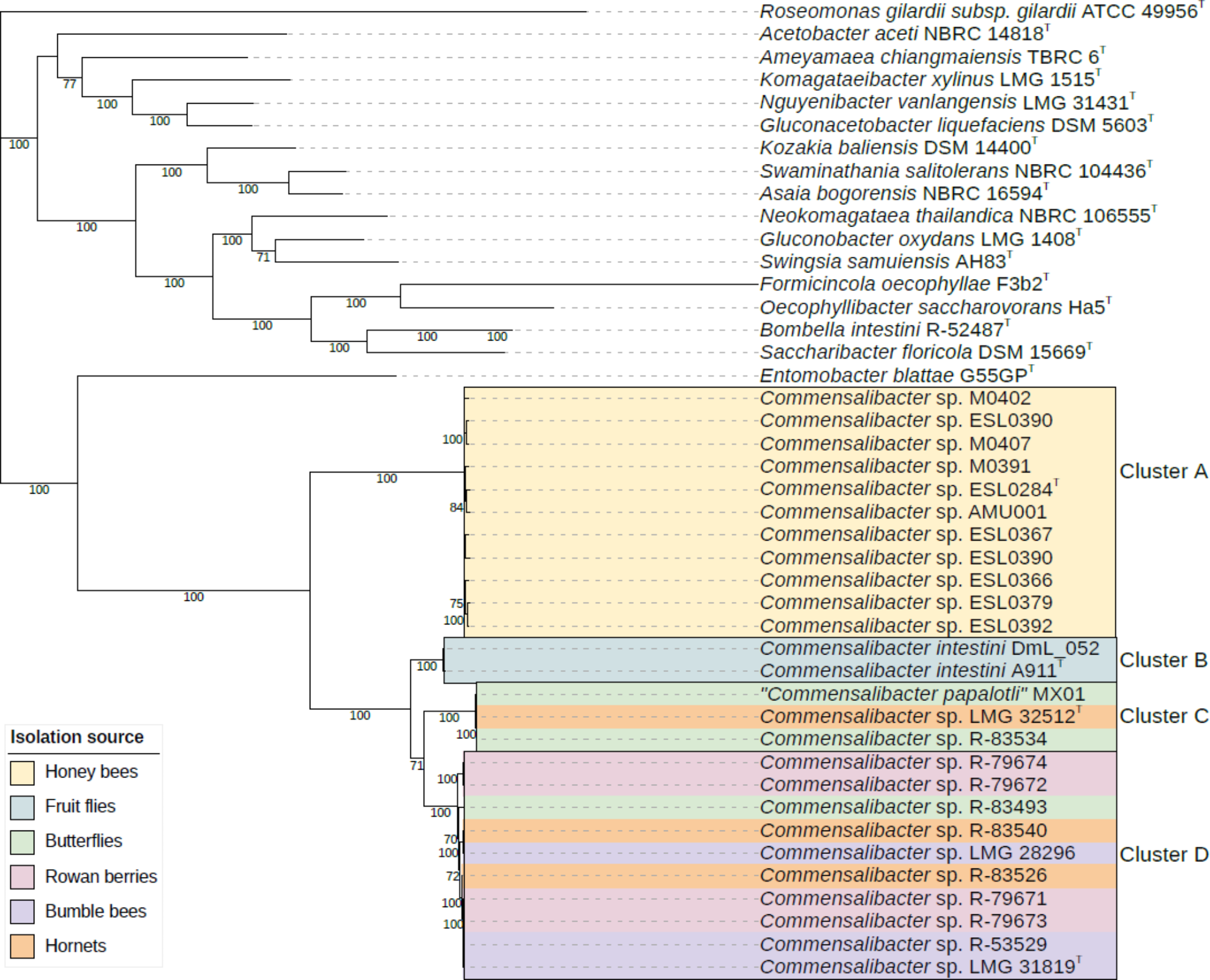Click the Nguyenibacter vanlangensis LMG 31431 label
This screenshot has height=980, width=1210.
tap(948, 102)
